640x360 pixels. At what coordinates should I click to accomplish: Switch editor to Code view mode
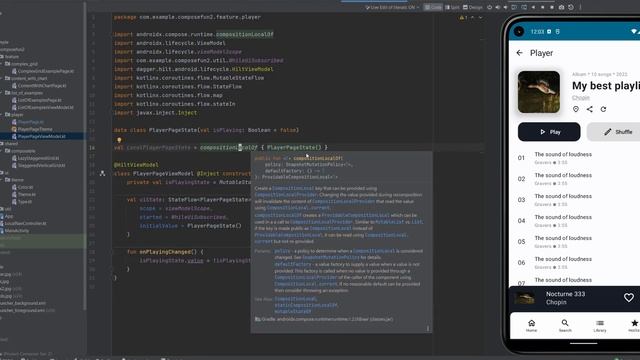coord(433,7)
